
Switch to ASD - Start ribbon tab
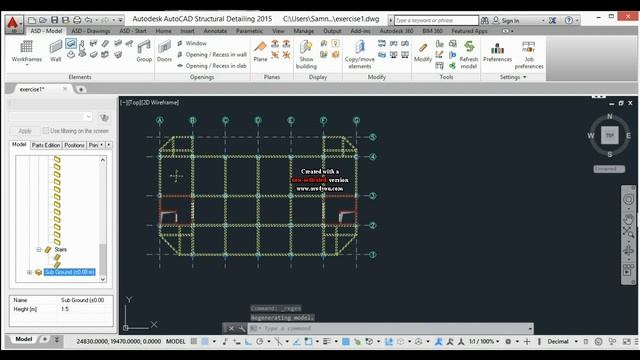click(133, 31)
